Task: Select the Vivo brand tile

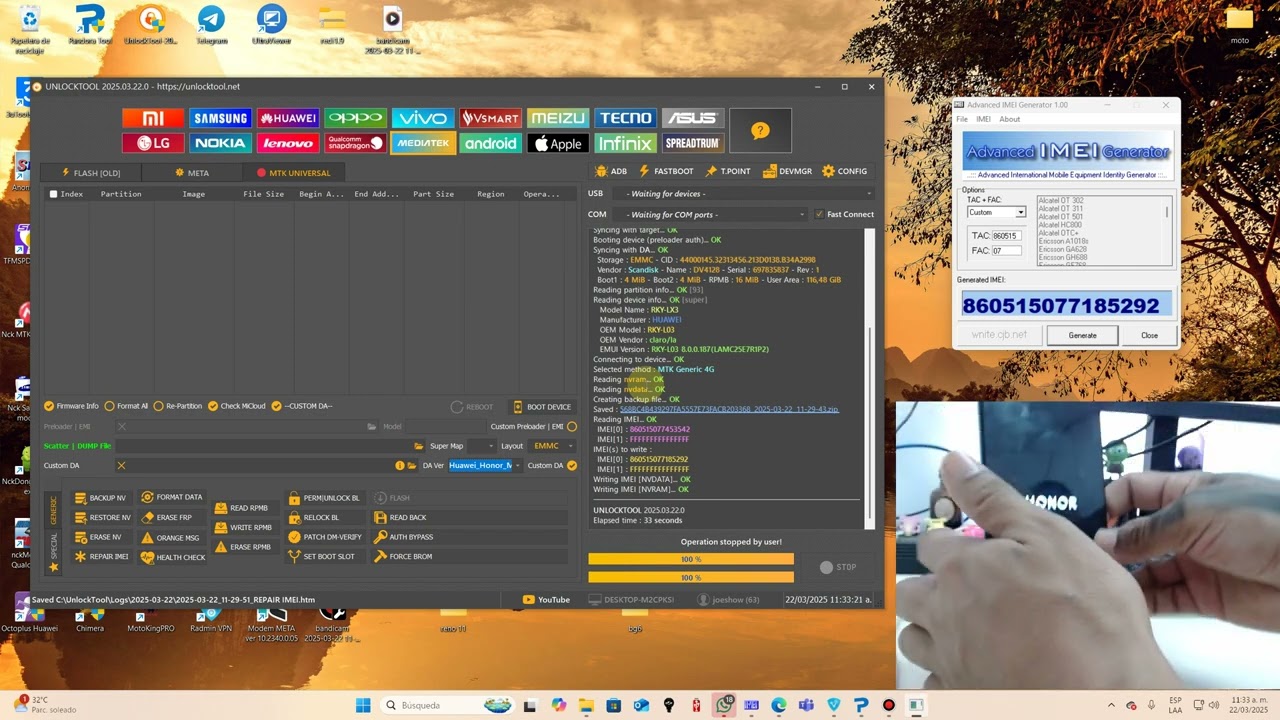Action: (423, 118)
